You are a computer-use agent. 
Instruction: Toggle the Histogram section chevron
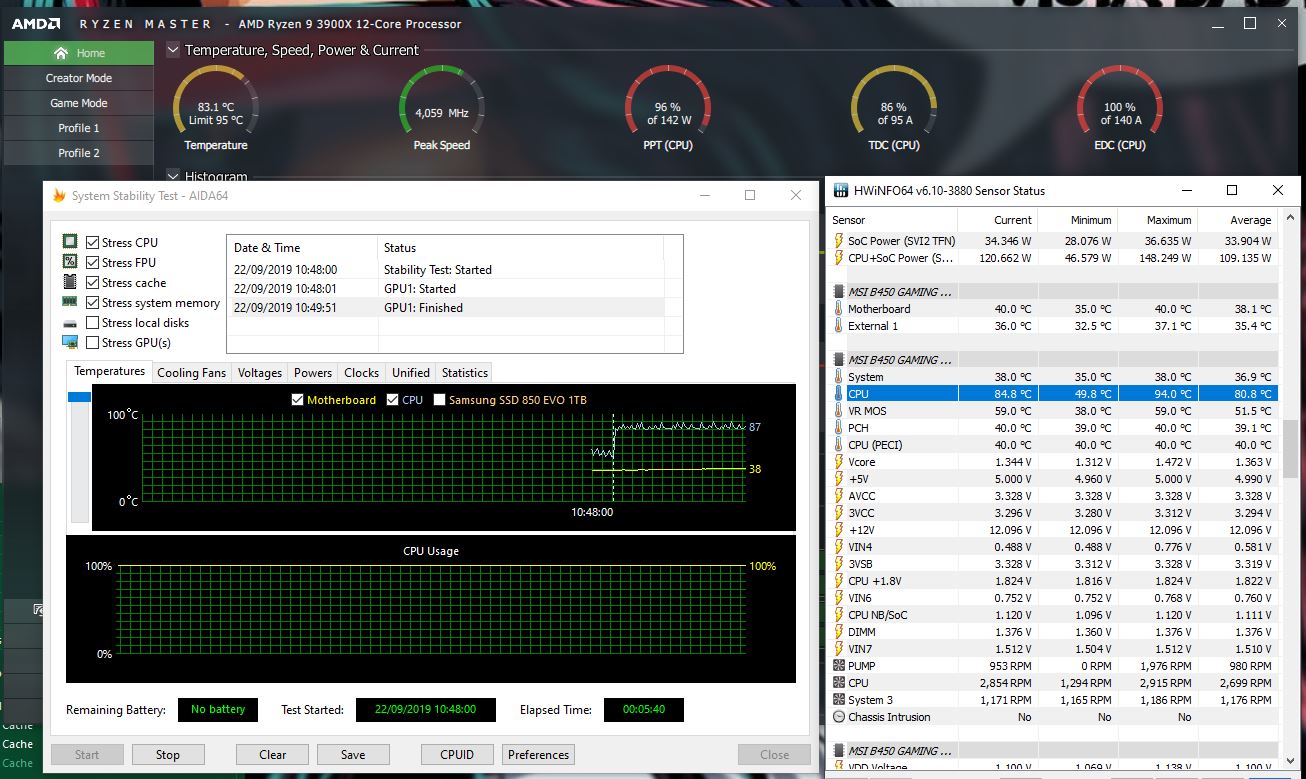[173, 177]
